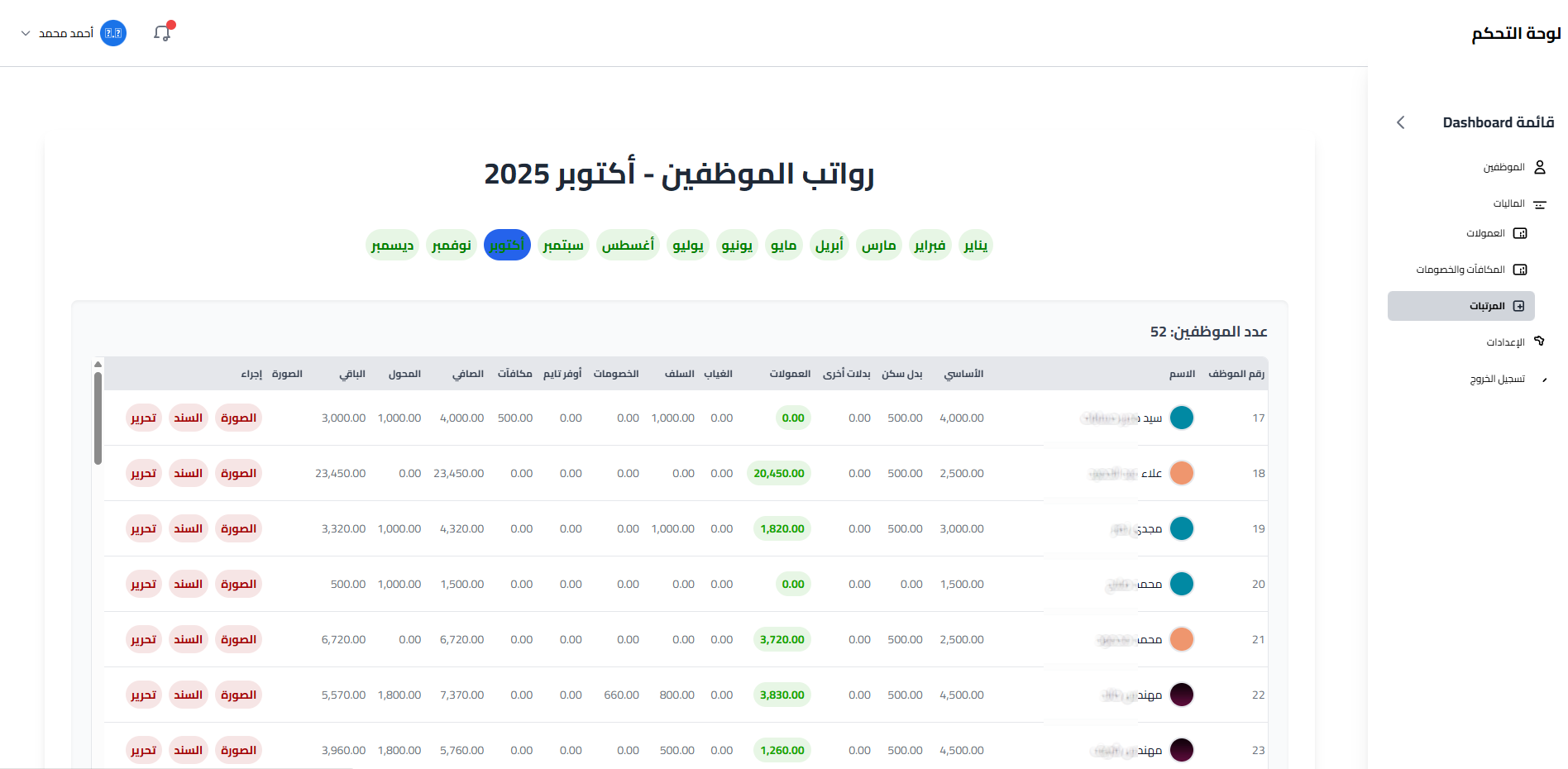
Task: Click تحرير on employee 22's row
Action: (x=143, y=695)
